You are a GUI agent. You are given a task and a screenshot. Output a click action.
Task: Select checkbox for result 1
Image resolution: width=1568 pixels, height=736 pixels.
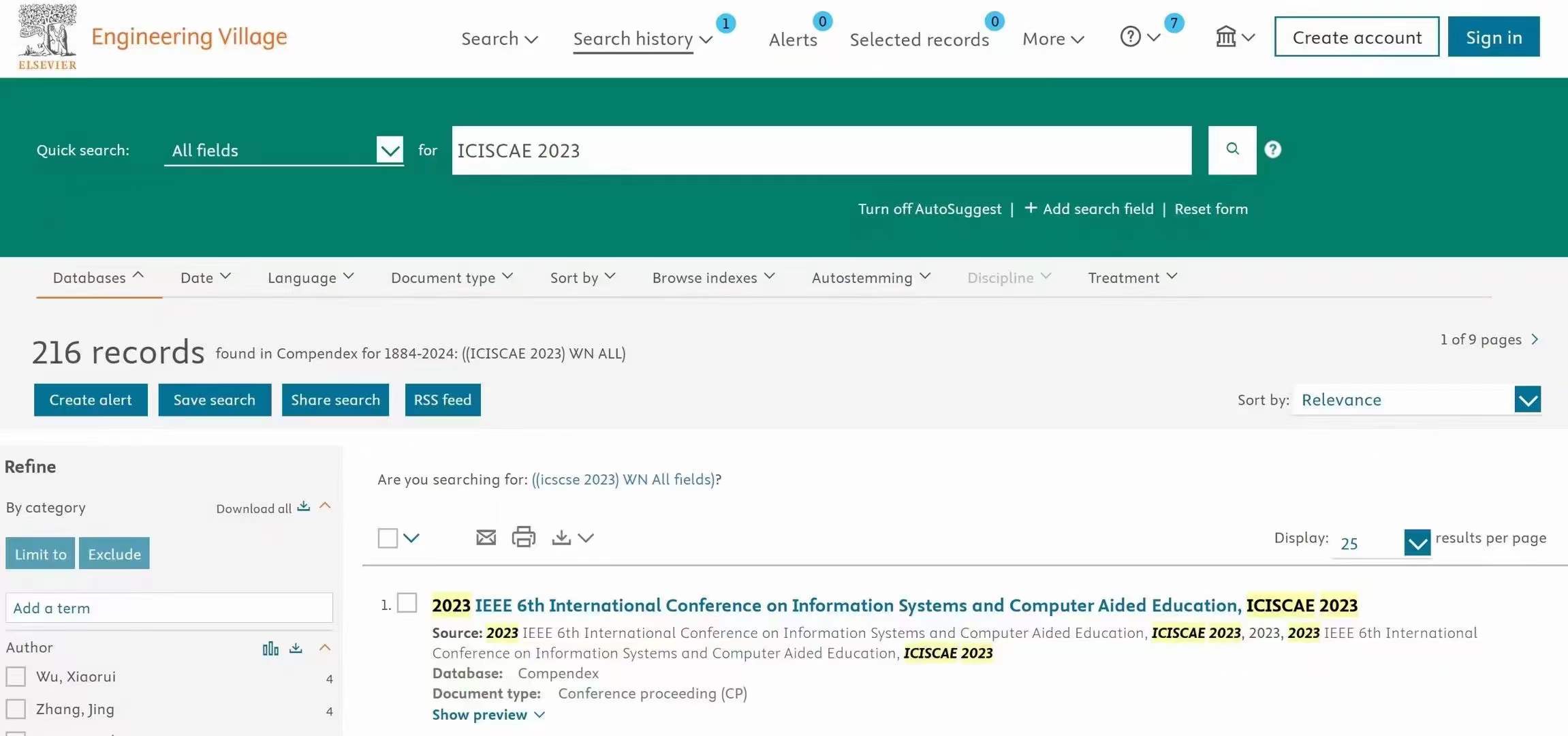tap(407, 602)
